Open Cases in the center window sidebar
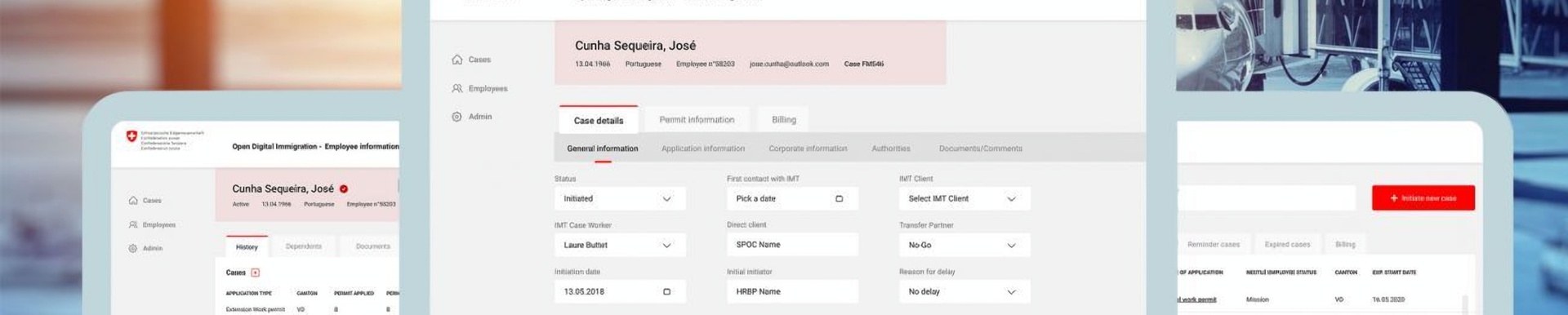 click(471, 60)
